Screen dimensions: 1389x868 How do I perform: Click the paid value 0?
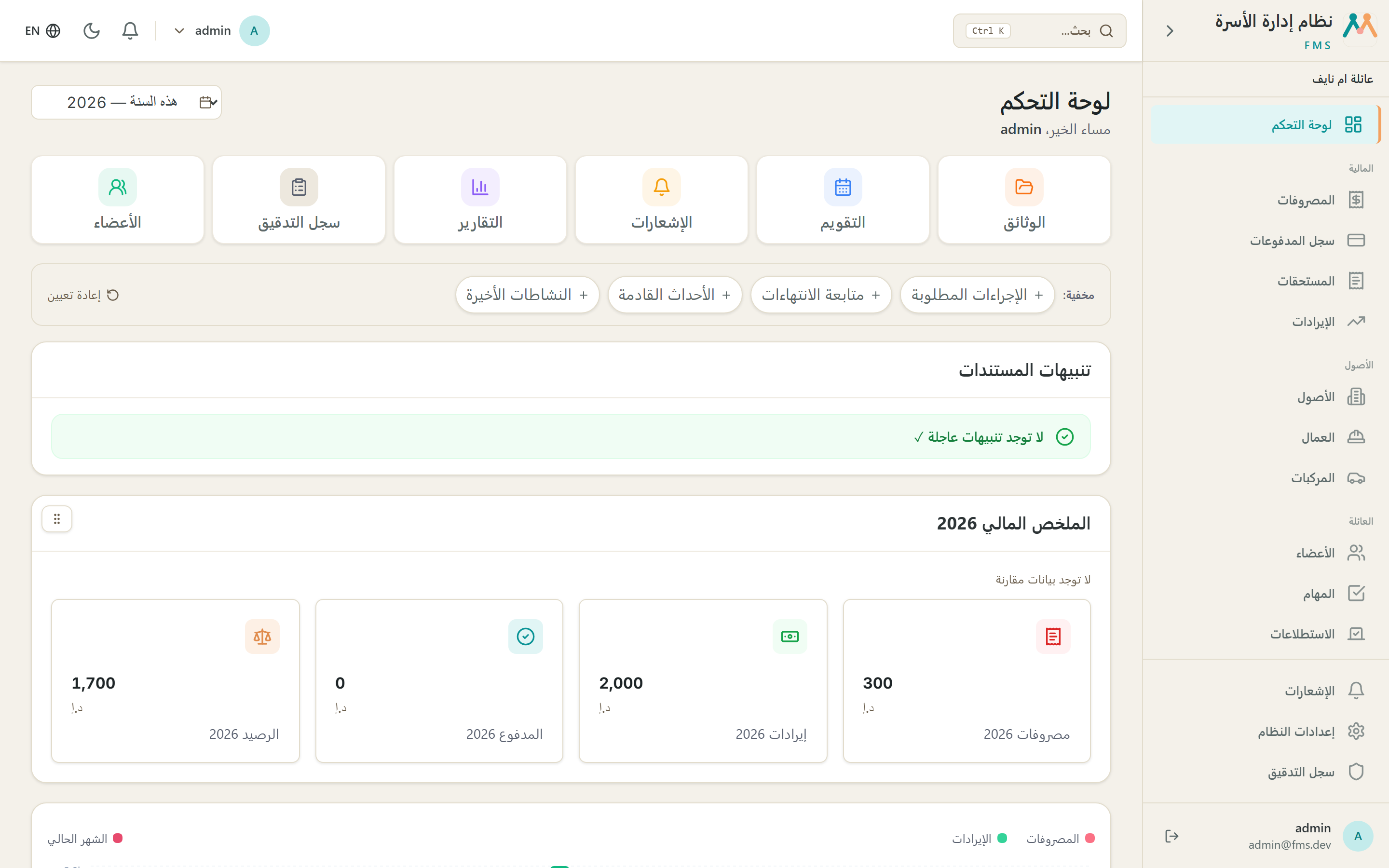340,682
